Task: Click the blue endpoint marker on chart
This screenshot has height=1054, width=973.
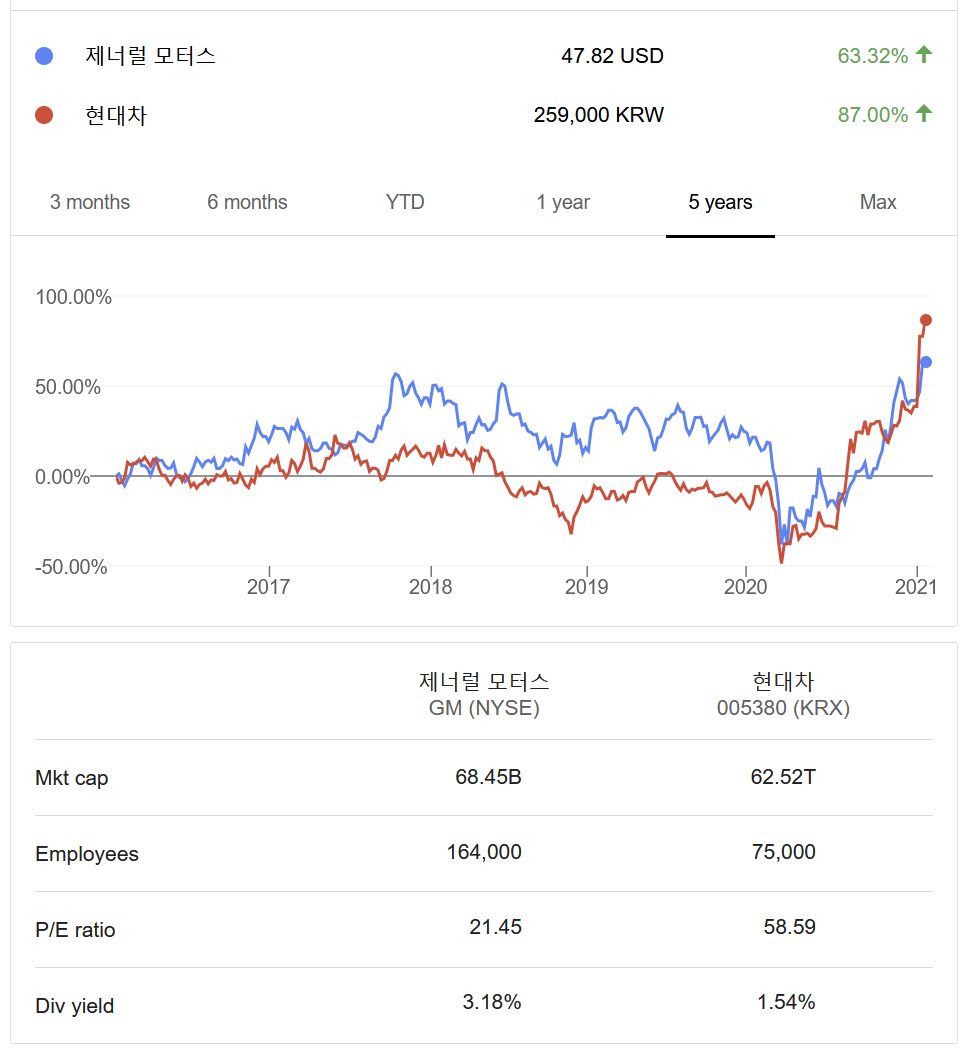Action: click(x=926, y=362)
